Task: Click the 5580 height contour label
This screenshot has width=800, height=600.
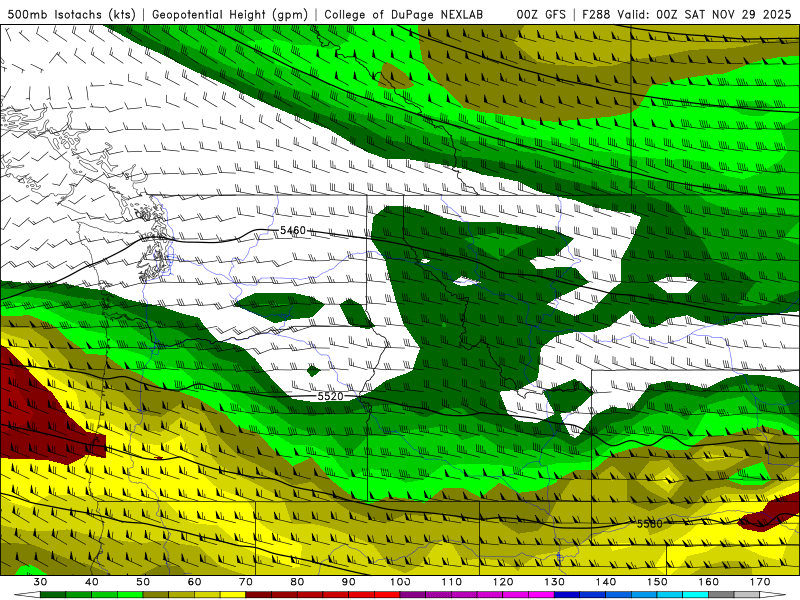Action: [649, 523]
